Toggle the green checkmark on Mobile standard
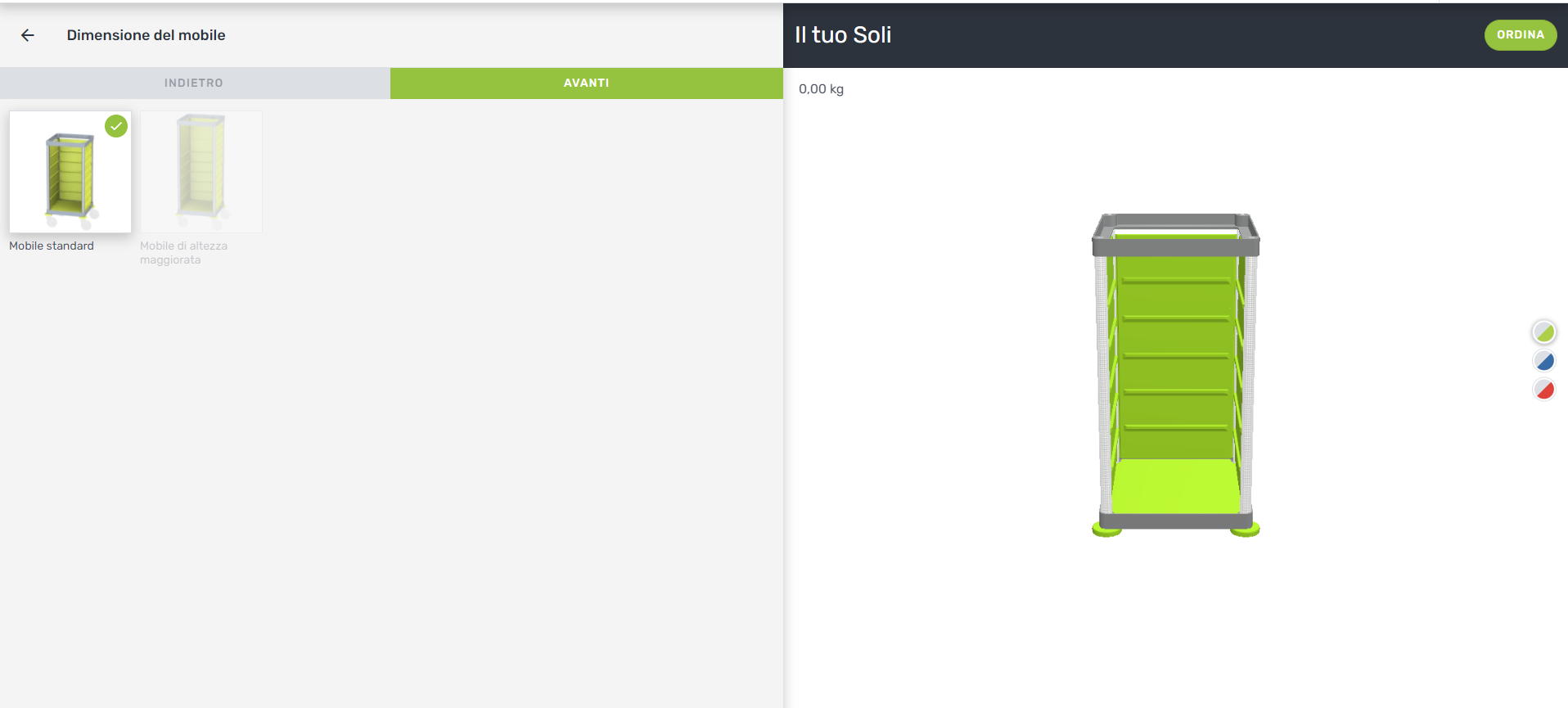 116,126
